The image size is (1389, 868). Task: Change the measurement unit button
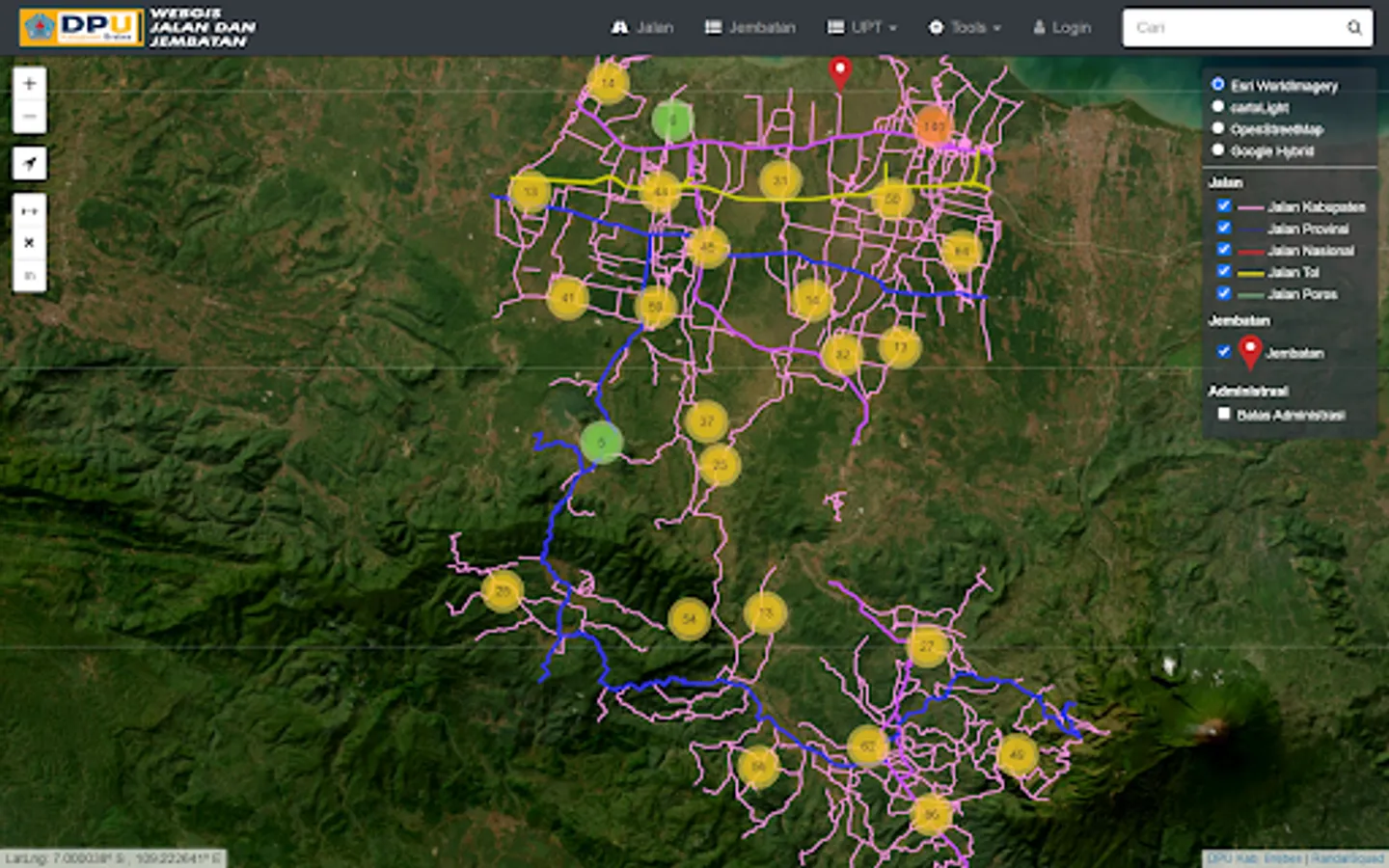coord(30,275)
